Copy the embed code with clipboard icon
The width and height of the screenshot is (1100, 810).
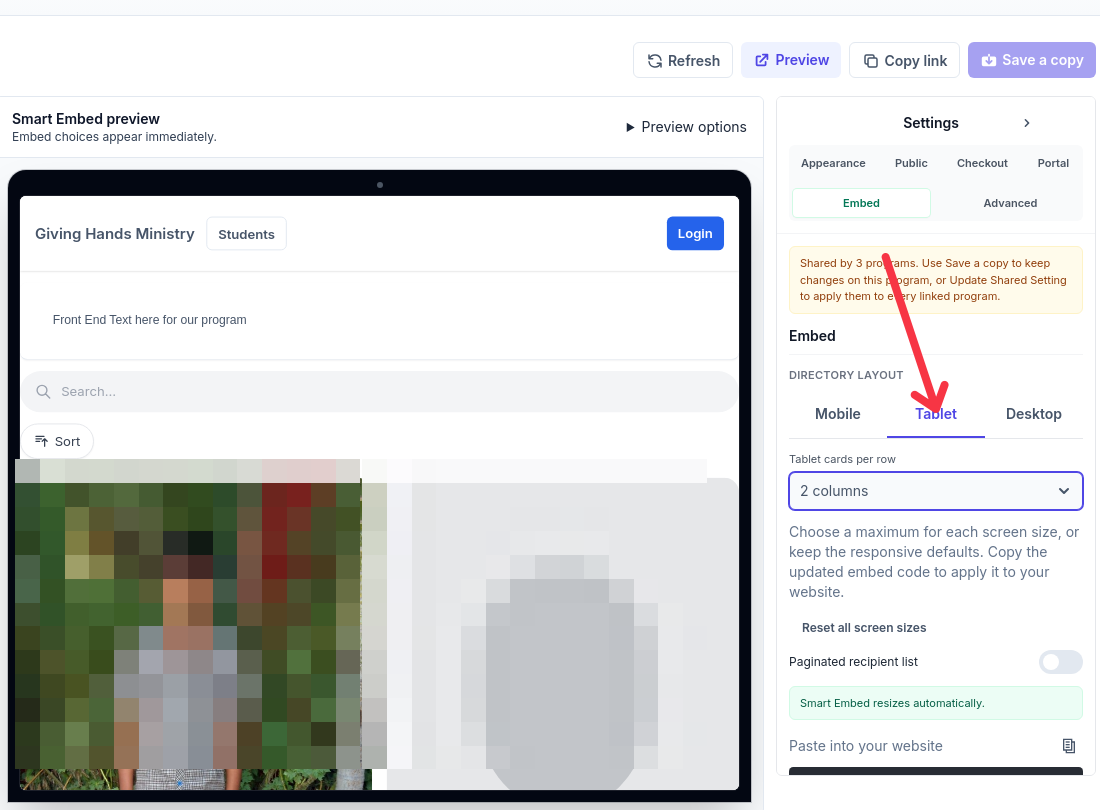[1068, 746]
